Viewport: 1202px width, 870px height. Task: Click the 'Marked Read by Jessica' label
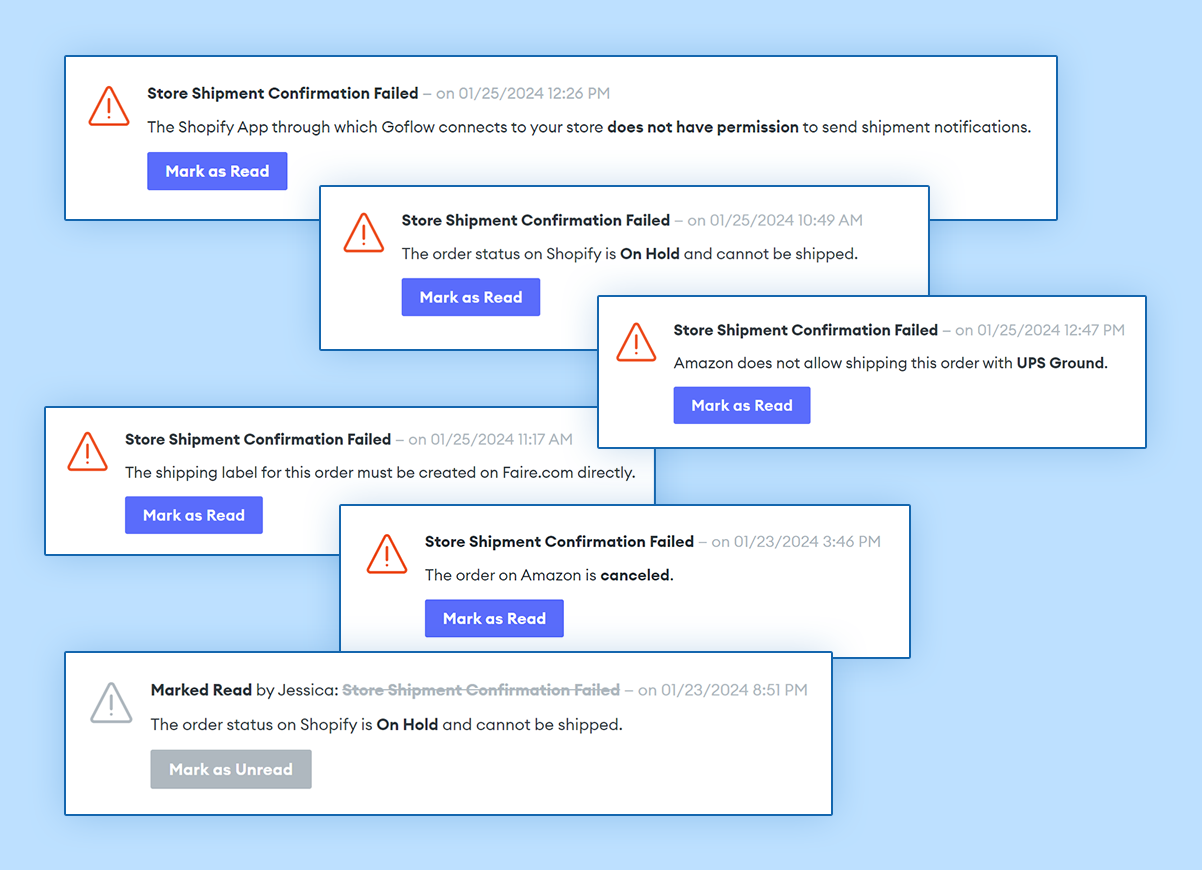click(244, 690)
